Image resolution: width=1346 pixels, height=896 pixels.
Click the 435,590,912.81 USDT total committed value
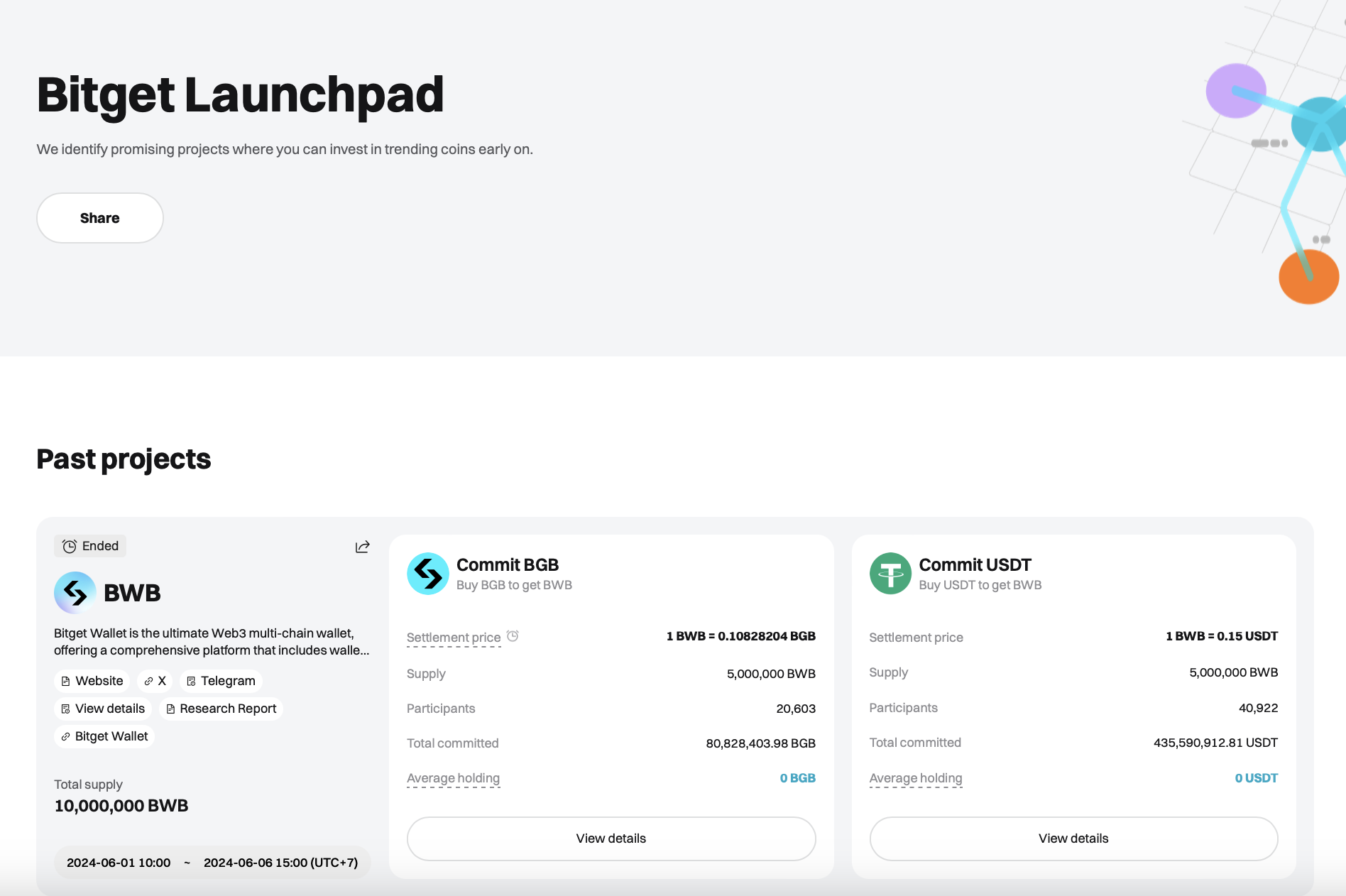[1216, 743]
